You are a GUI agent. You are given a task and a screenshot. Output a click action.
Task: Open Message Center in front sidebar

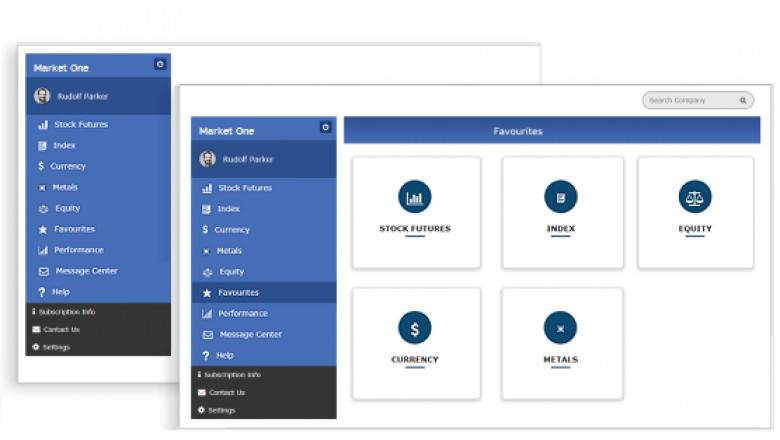tap(250, 335)
